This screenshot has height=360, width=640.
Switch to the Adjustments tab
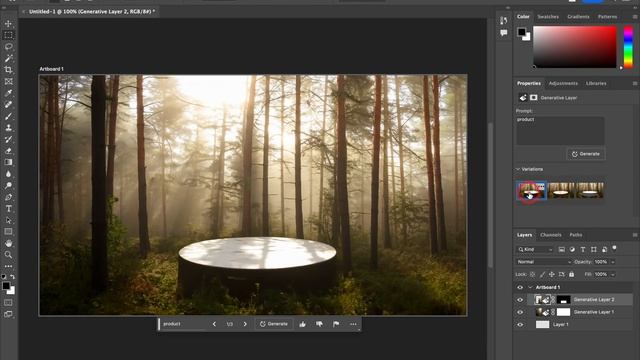(563, 83)
